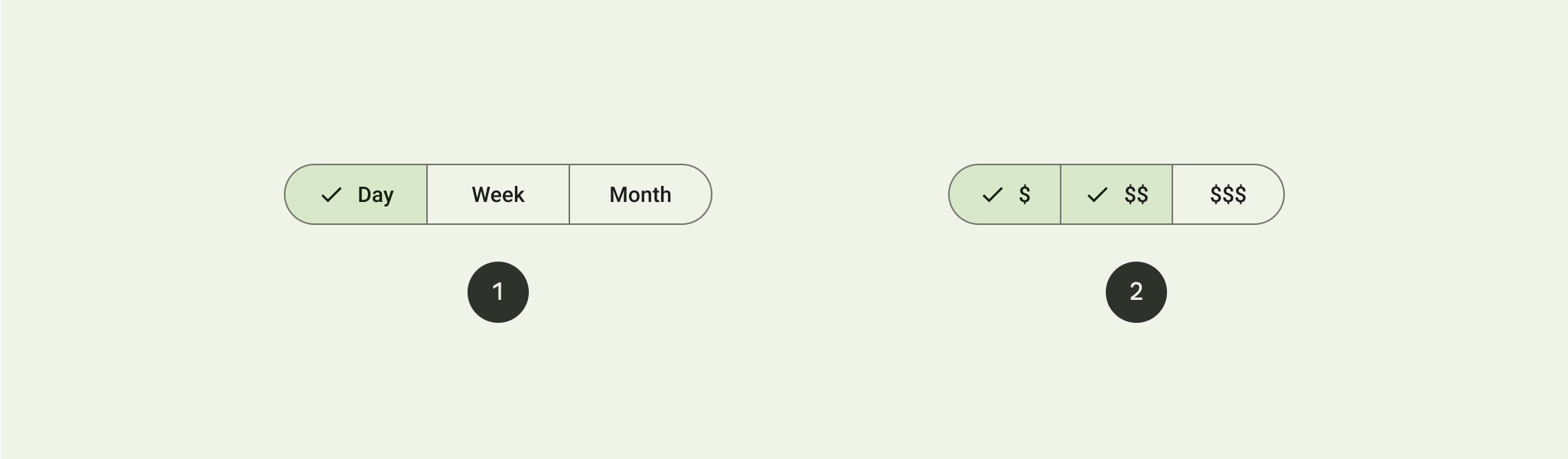This screenshot has width=1568, height=459.
Task: Click the checkmark icon beside Day
Action: pyautogui.click(x=331, y=194)
